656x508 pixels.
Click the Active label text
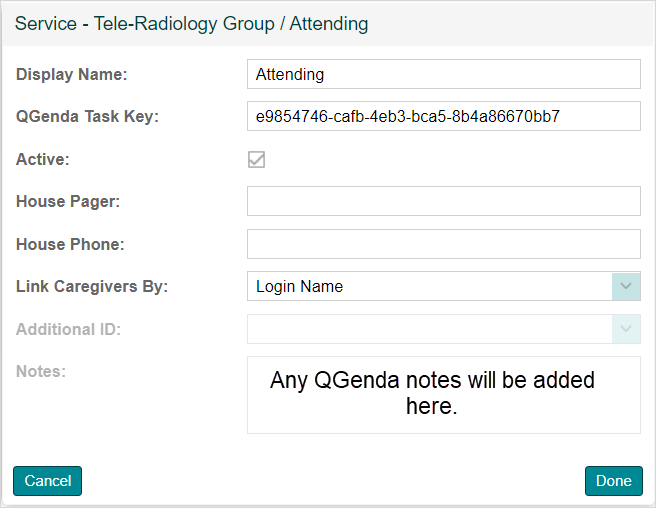[43, 159]
